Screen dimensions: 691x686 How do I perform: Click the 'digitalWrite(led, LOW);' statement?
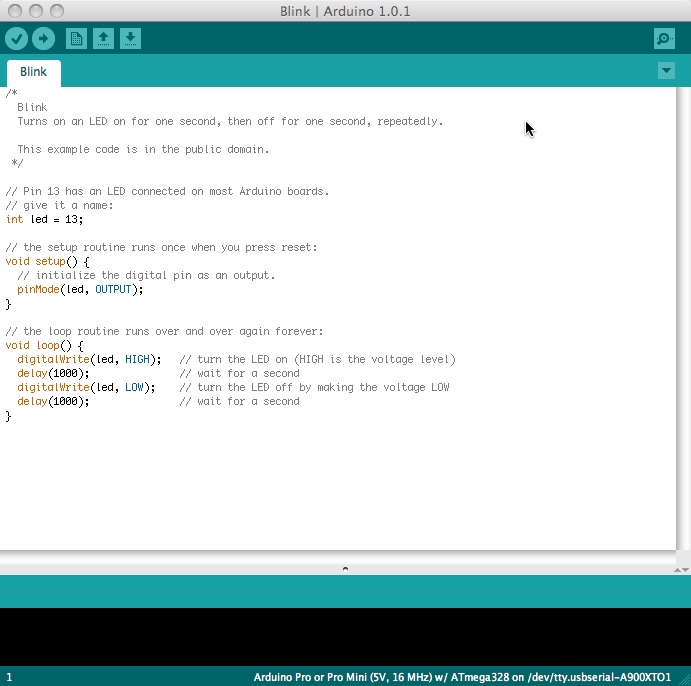click(x=86, y=387)
